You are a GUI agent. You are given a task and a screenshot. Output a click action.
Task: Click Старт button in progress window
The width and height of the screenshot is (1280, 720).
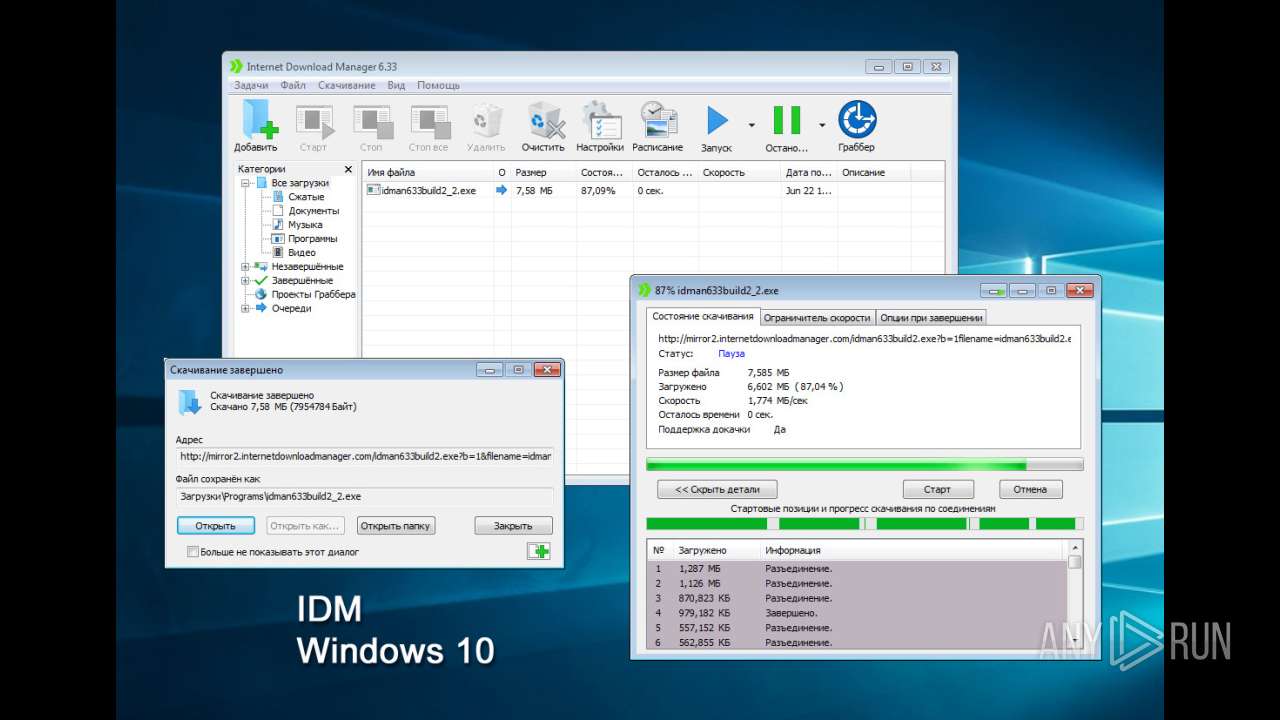tap(939, 490)
